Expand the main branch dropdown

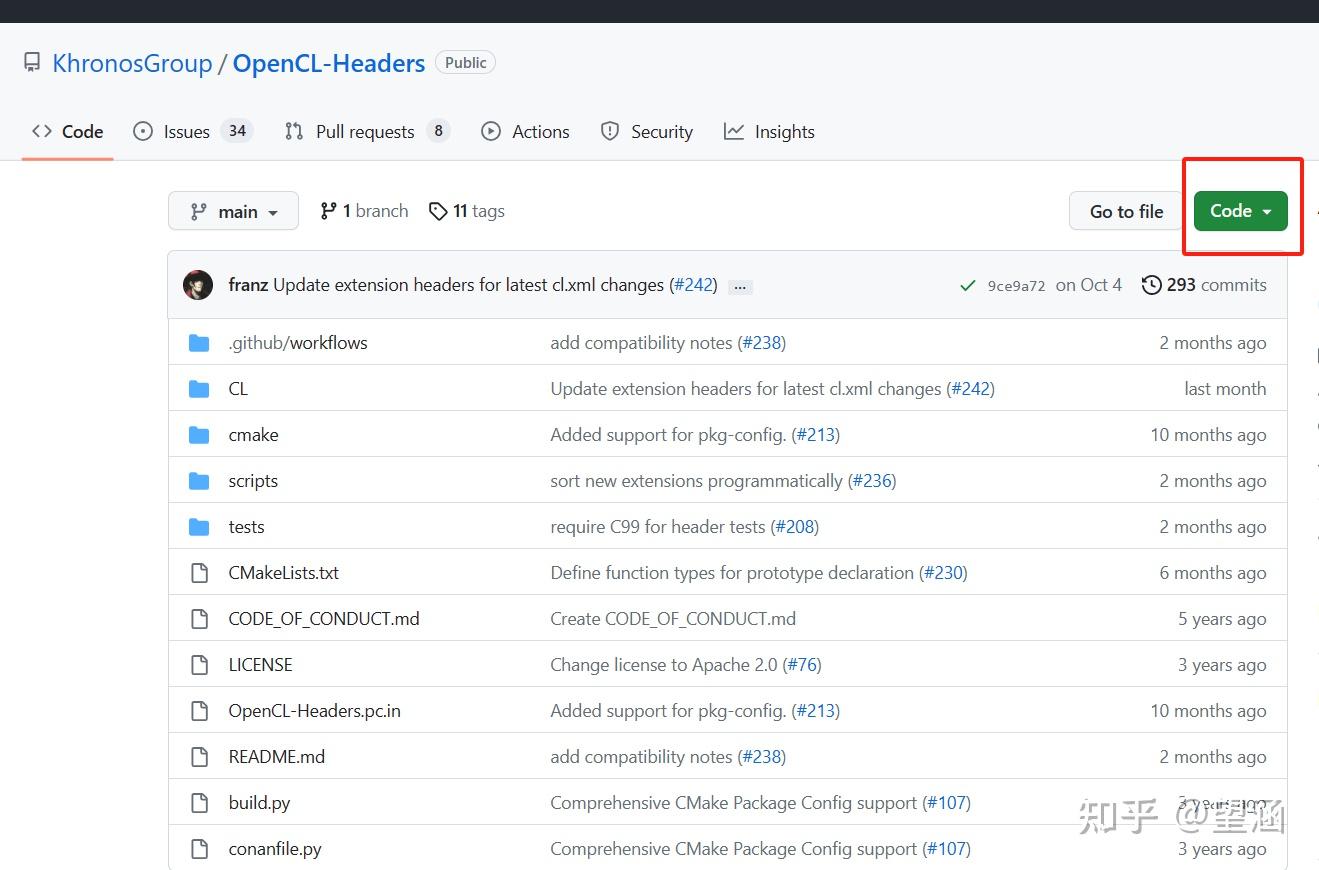point(233,211)
